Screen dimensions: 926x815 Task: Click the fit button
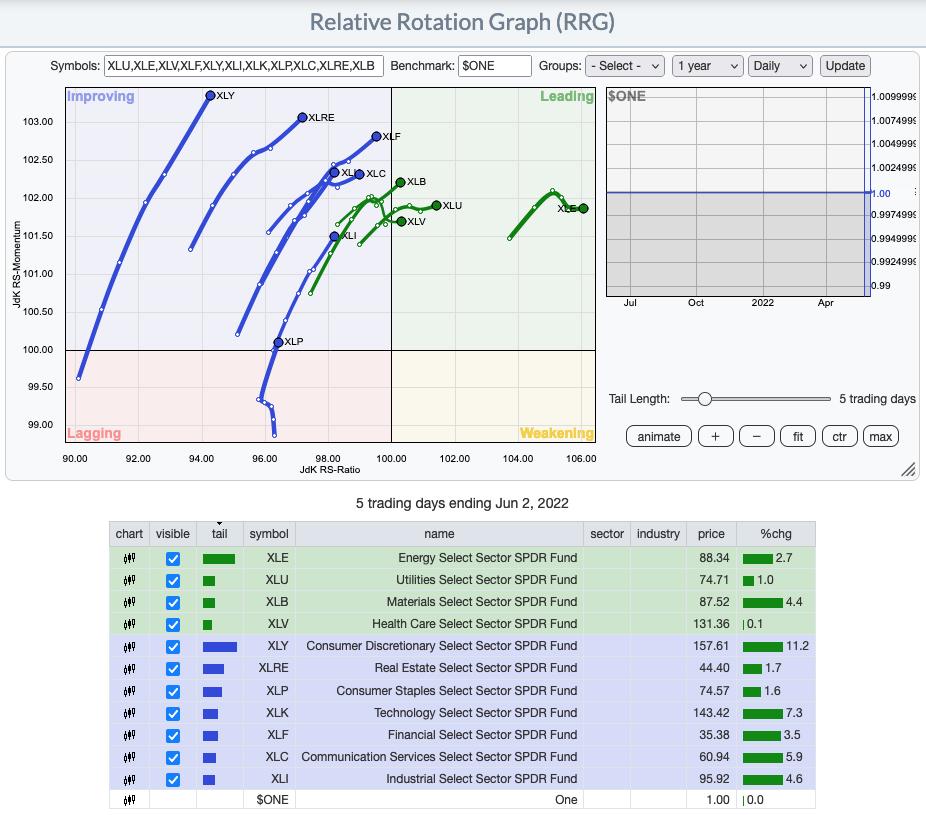coord(798,436)
